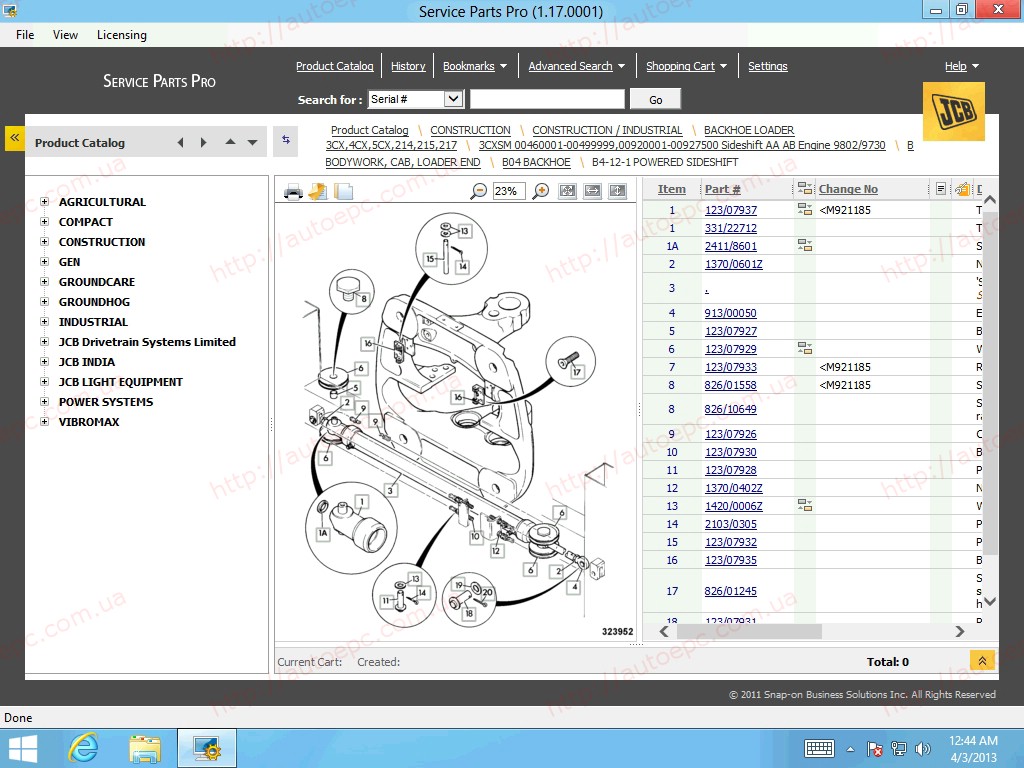The height and width of the screenshot is (768, 1024).
Task: Click the copy pages icon in the diagram toolbar
Action: pyautogui.click(x=344, y=191)
